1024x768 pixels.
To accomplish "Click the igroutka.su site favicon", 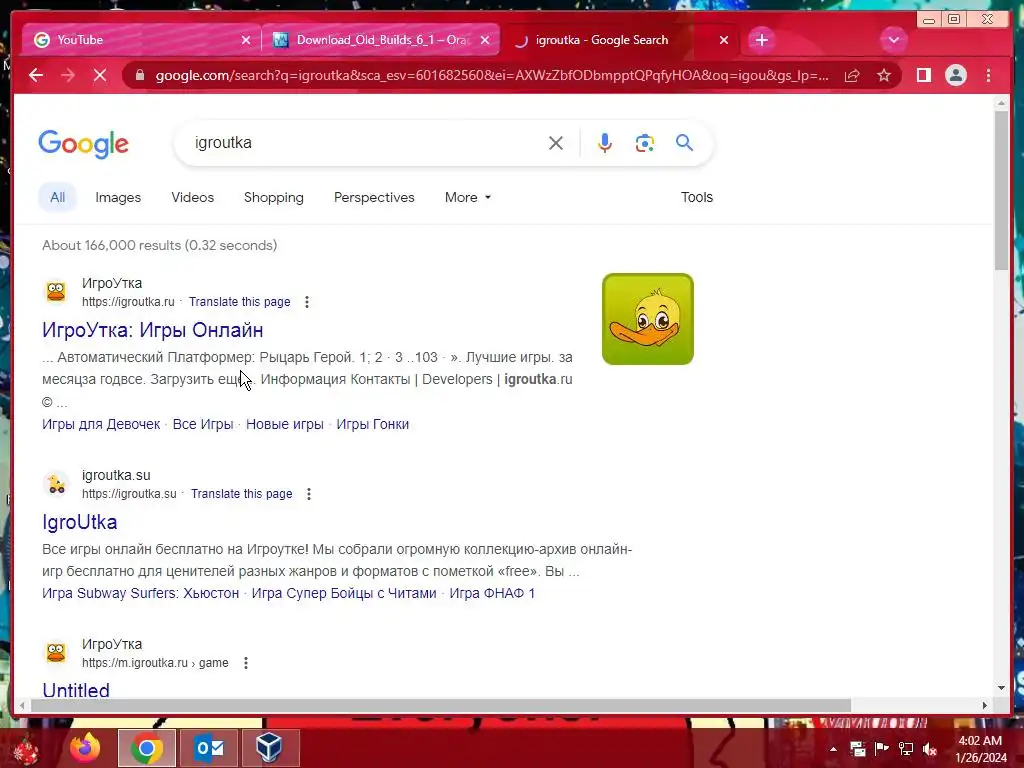I will (56, 483).
